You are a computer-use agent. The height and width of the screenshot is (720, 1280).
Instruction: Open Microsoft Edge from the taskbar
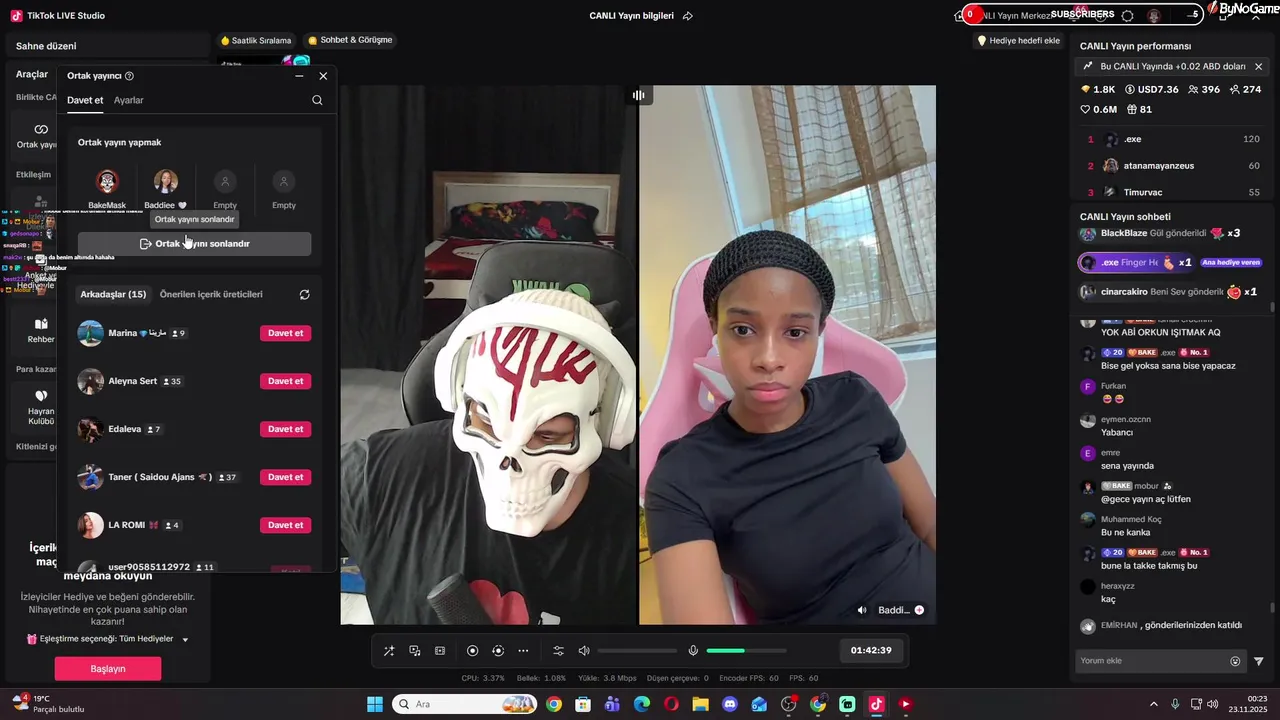pyautogui.click(x=642, y=704)
